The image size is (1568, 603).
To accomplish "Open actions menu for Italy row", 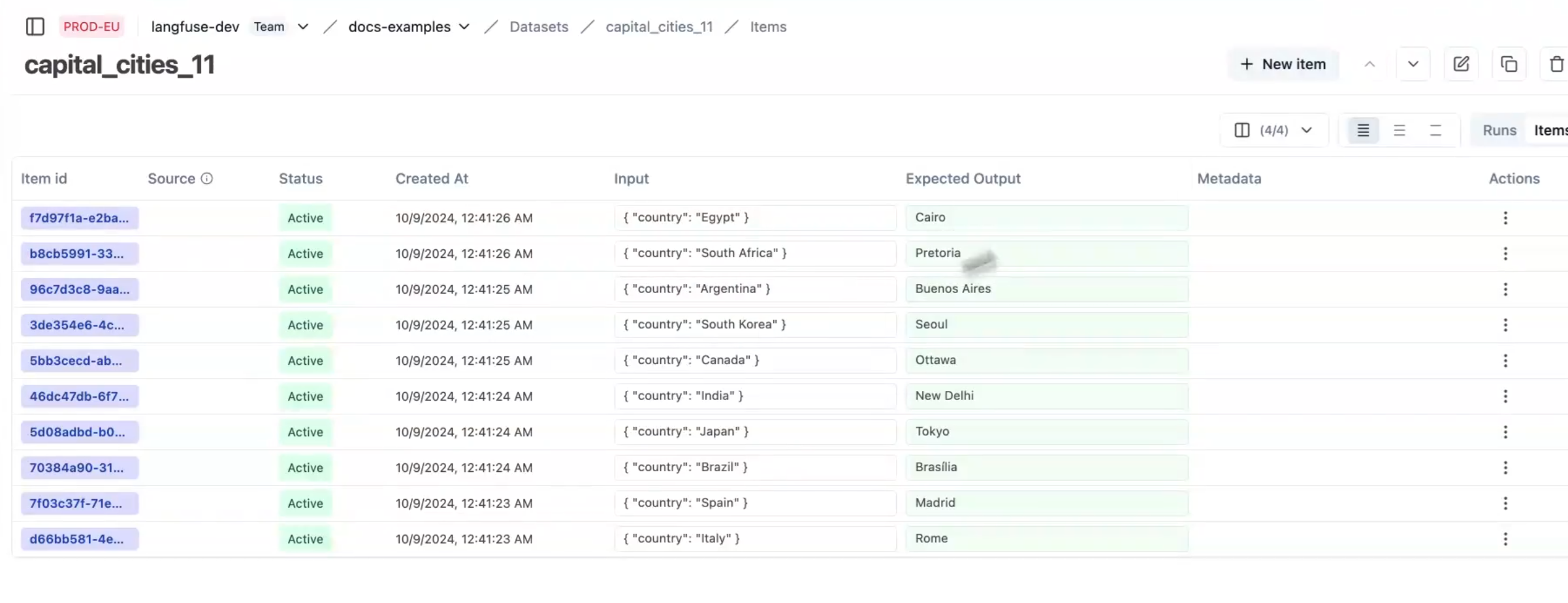I will coord(1505,539).
